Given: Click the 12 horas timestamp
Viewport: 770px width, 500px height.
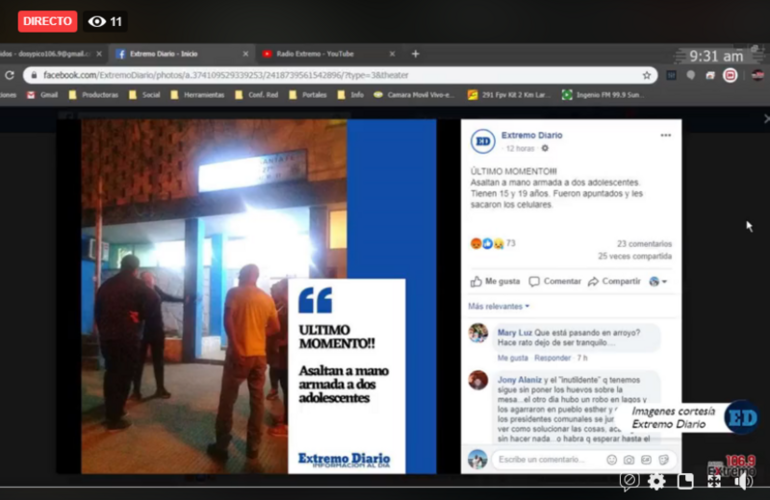Looking at the screenshot, I should [x=520, y=148].
